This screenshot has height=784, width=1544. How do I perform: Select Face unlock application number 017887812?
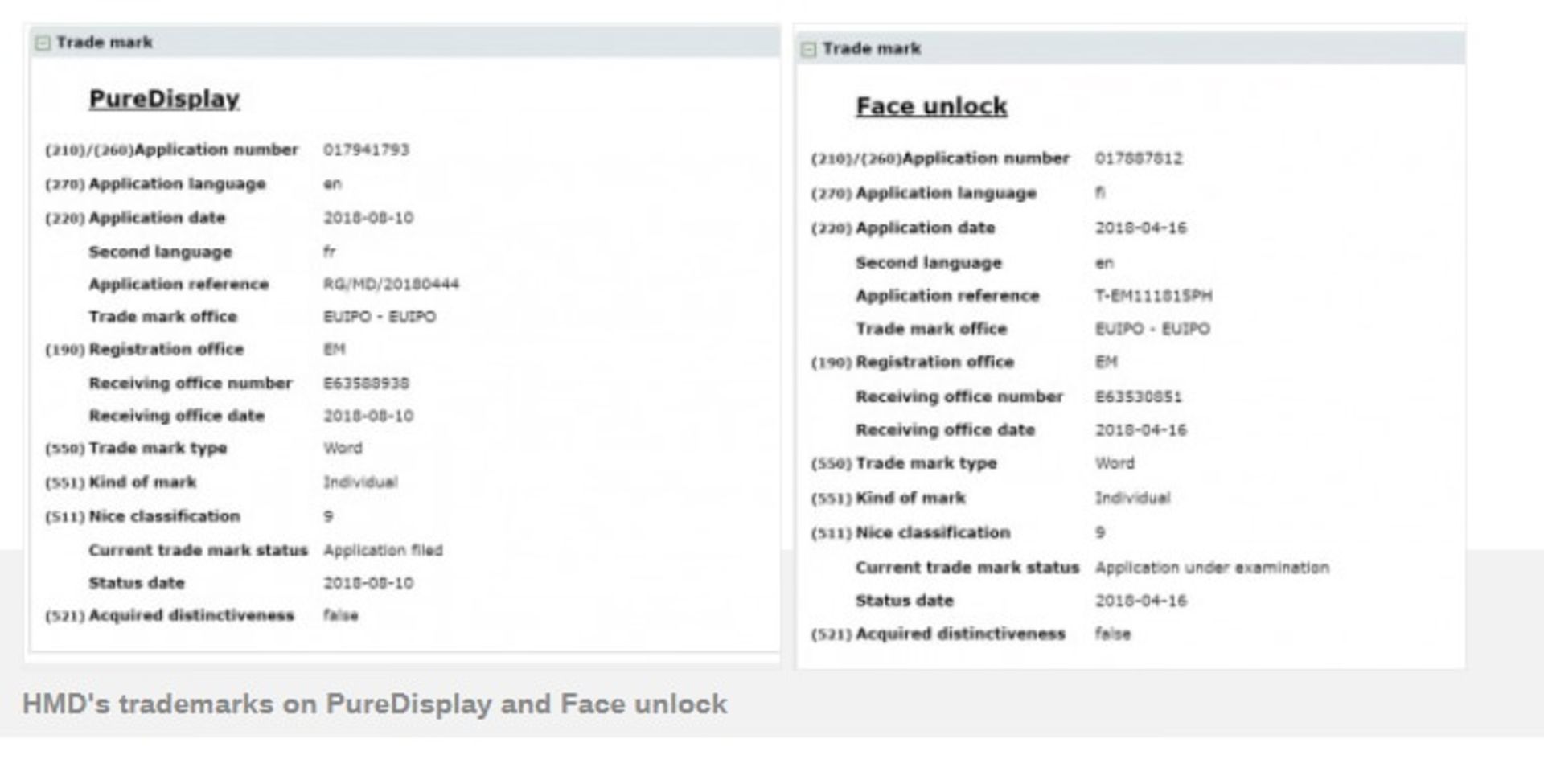1138,158
